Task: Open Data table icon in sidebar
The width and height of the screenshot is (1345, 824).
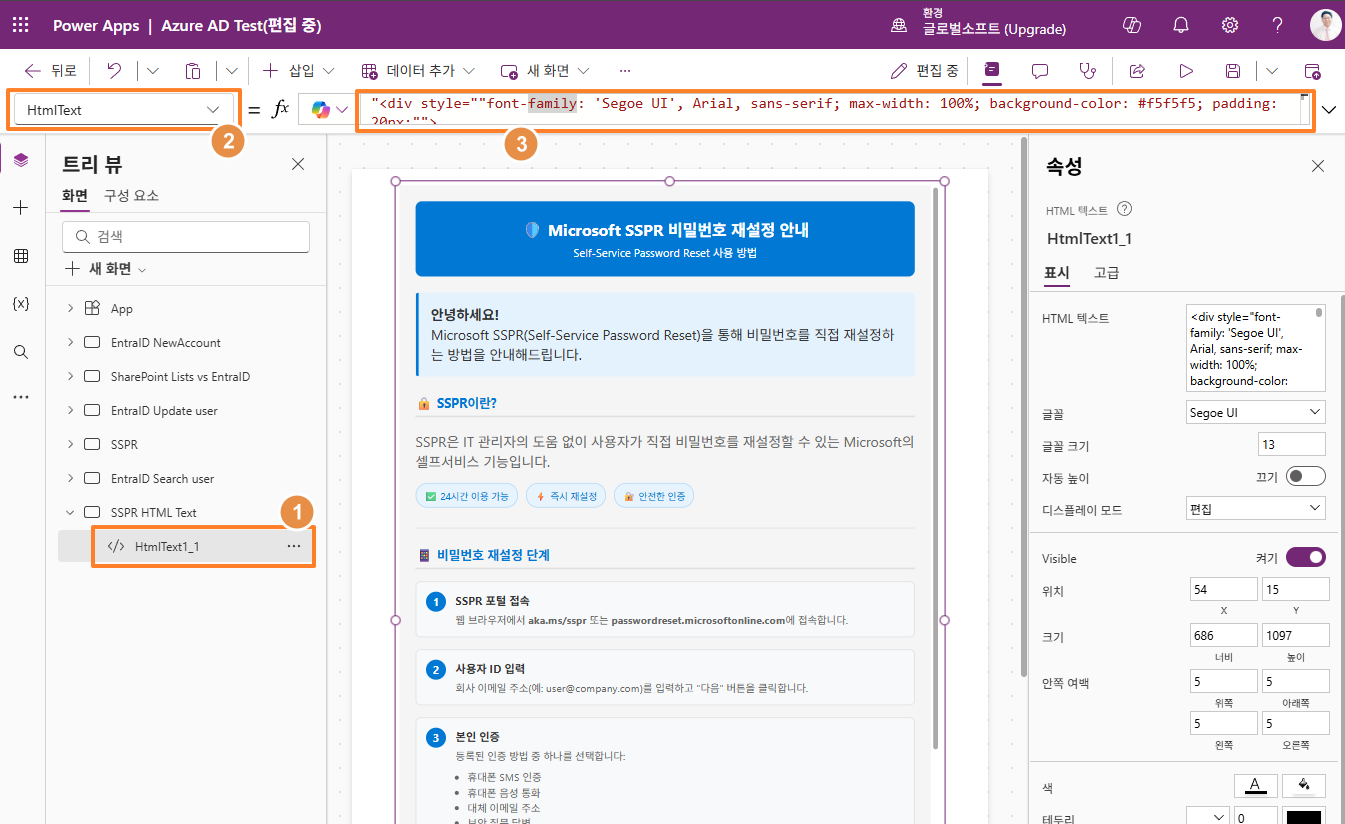Action: (21, 256)
